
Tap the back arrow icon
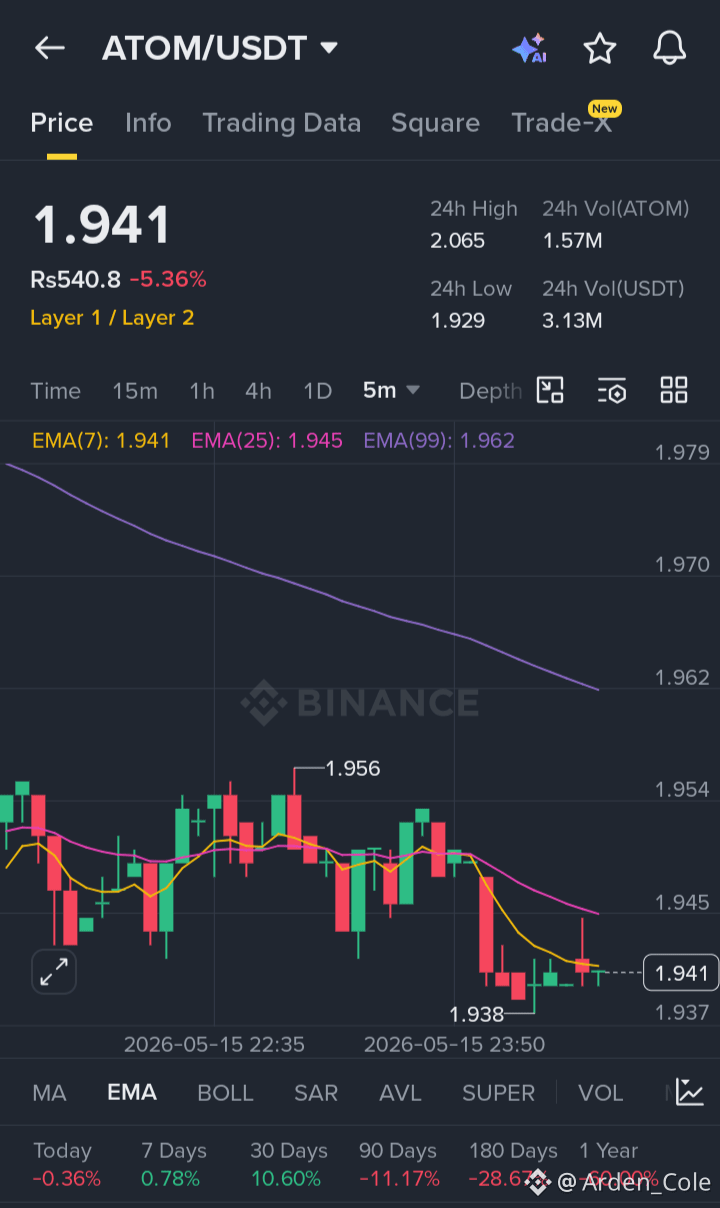point(49,48)
